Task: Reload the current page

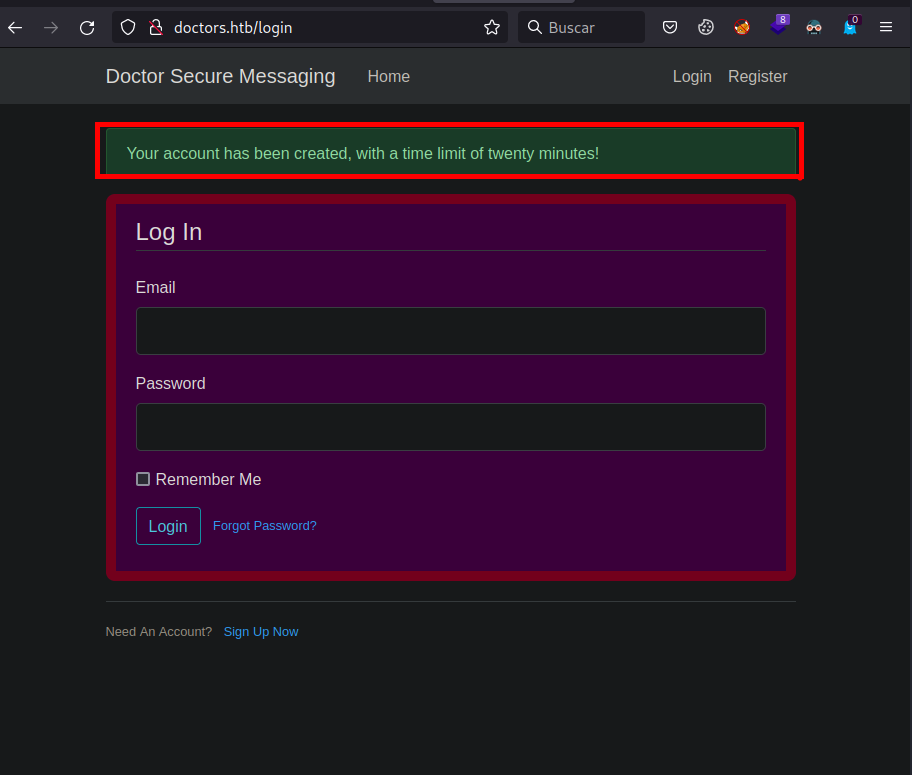Action: click(87, 28)
